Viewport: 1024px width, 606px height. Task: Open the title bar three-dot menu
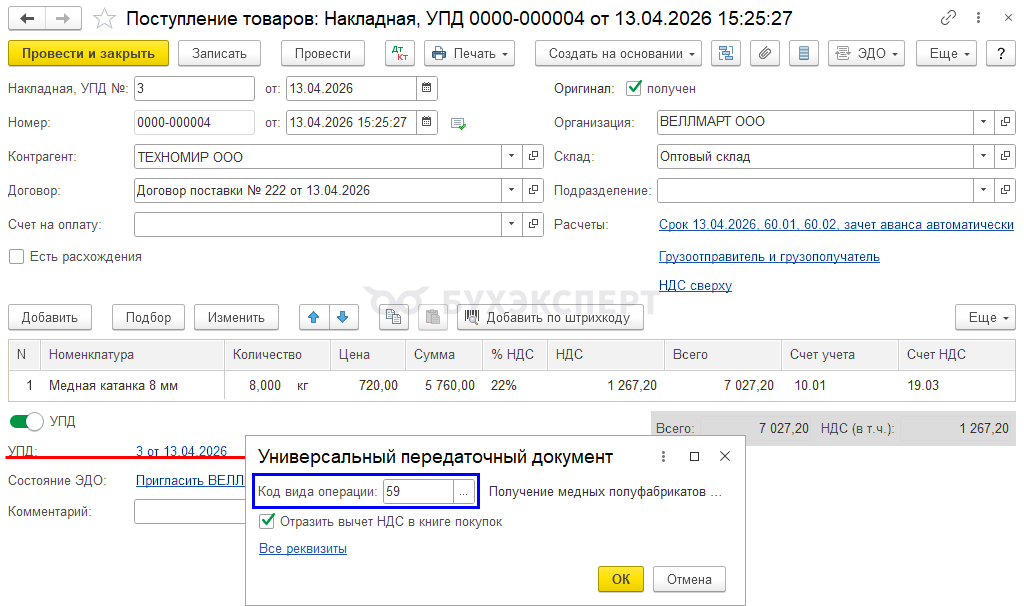click(978, 18)
